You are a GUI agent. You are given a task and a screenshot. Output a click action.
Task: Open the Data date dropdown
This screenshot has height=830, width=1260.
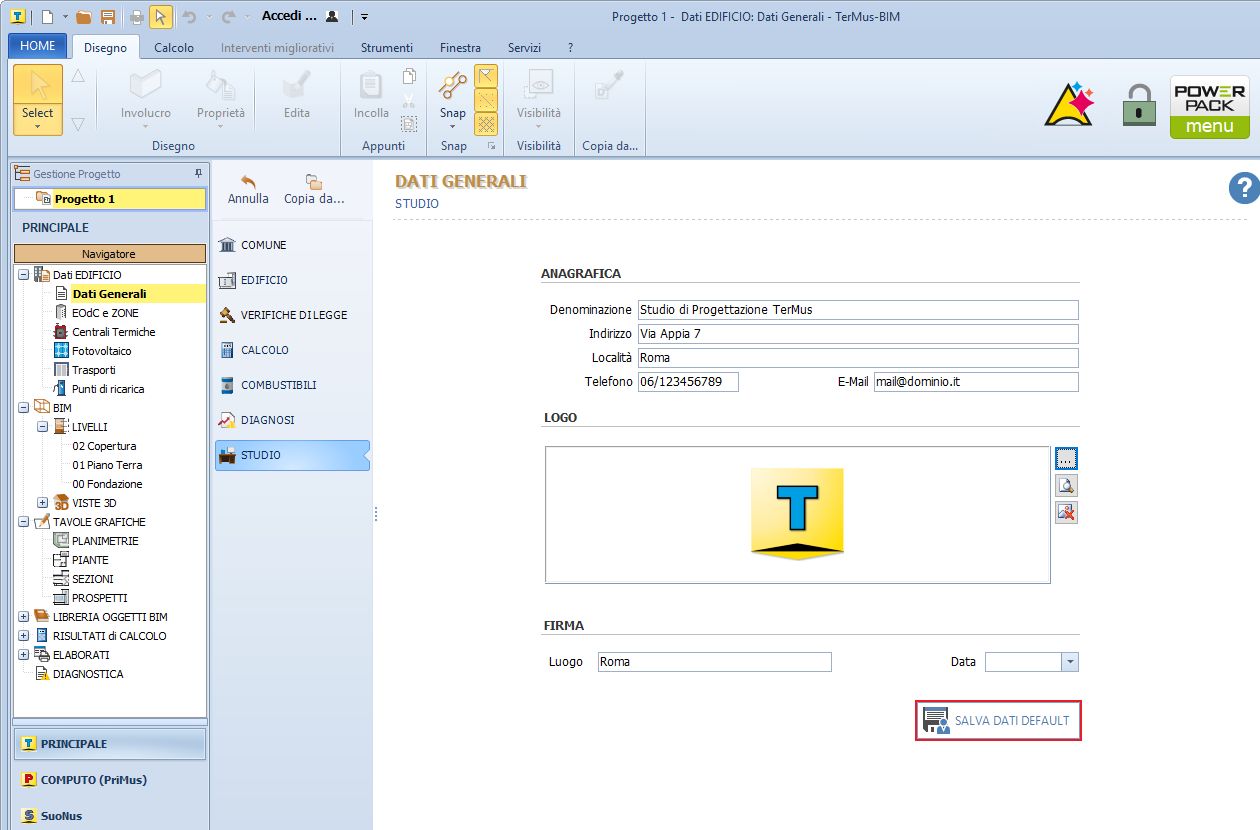(1070, 662)
